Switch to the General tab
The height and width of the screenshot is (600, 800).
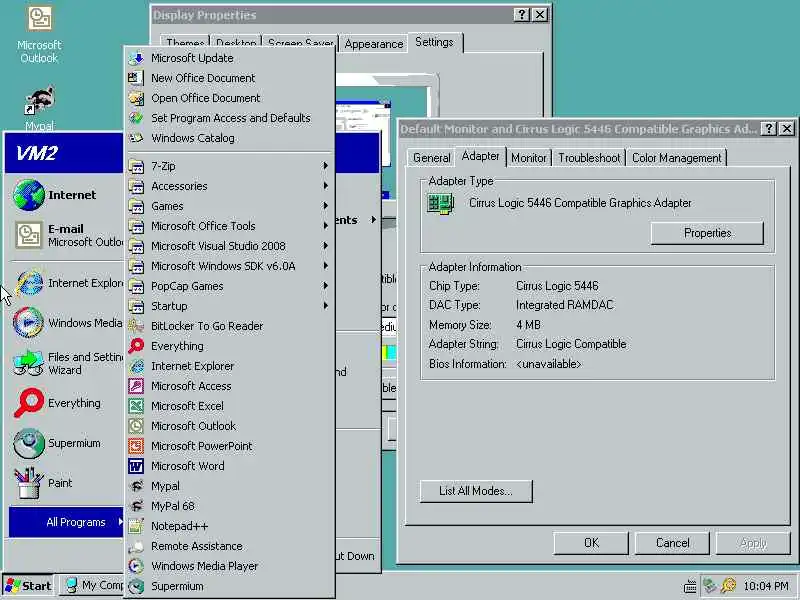(x=432, y=158)
